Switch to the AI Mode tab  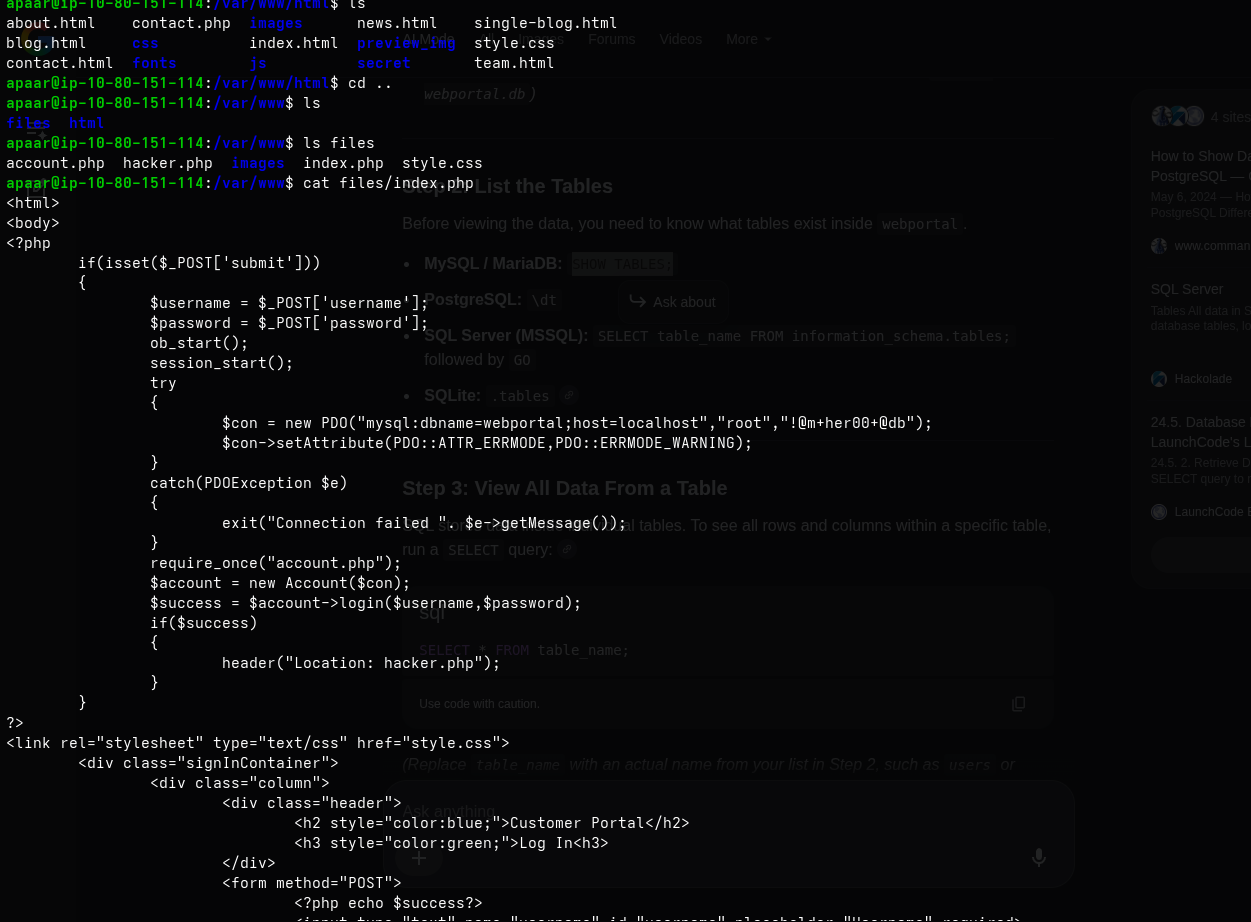pos(428,39)
